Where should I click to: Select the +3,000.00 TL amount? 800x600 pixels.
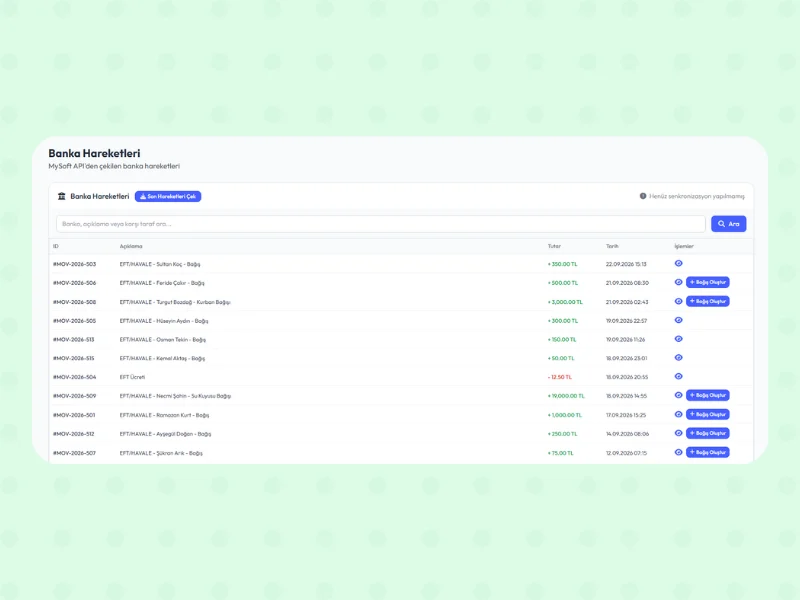(x=565, y=302)
